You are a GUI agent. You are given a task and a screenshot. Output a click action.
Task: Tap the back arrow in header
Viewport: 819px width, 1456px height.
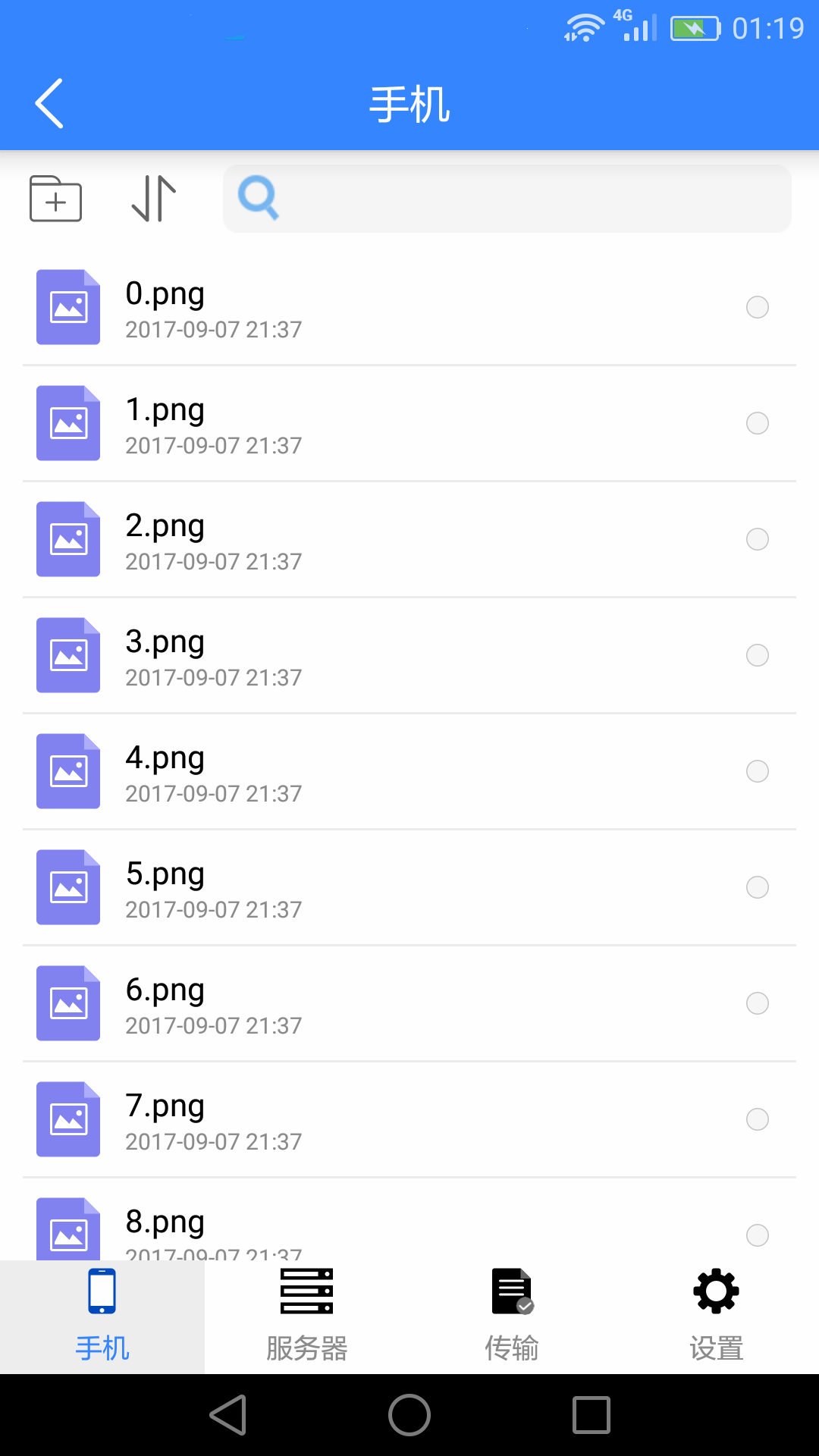(50, 104)
